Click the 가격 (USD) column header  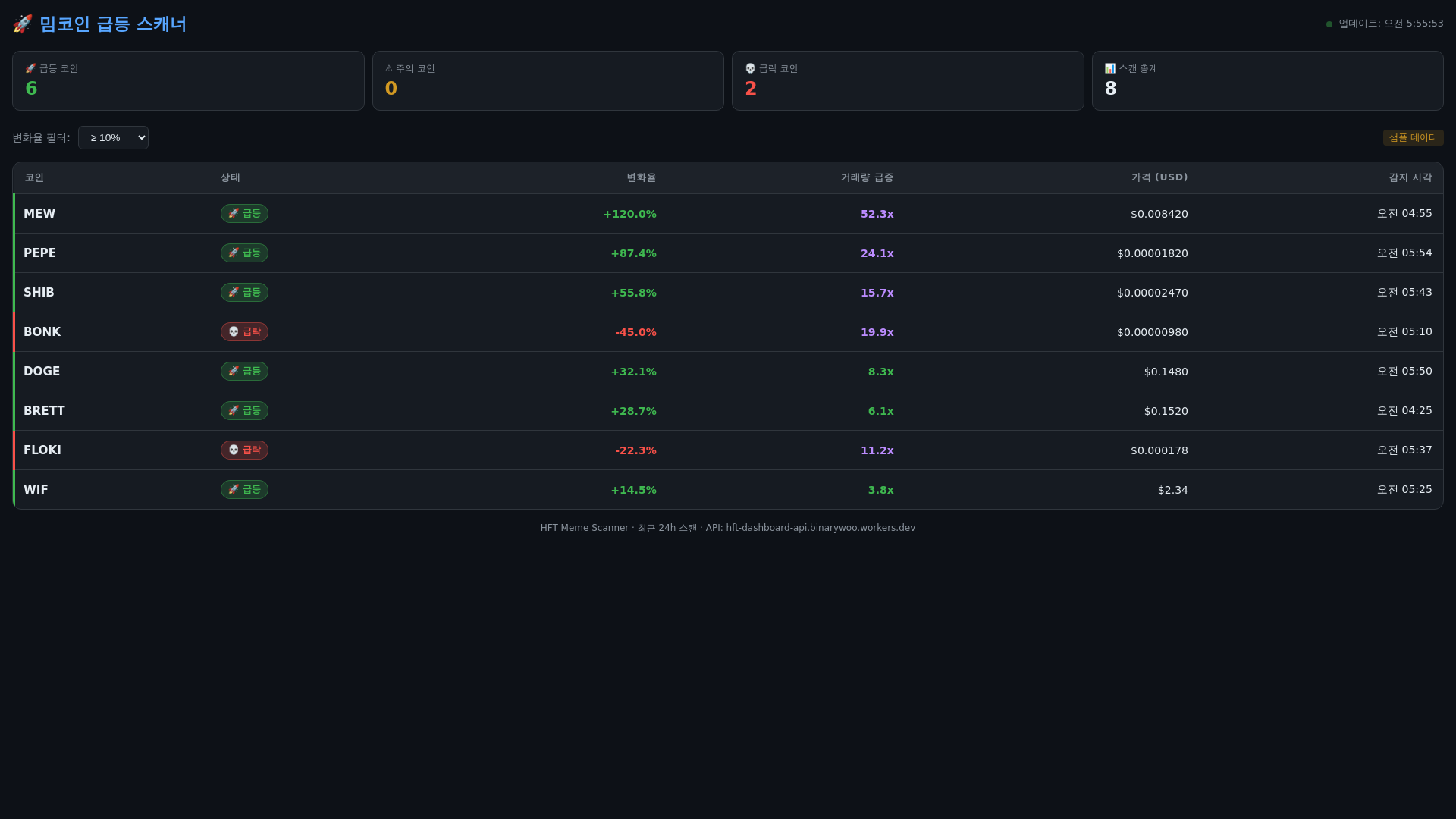pyautogui.click(x=1159, y=177)
